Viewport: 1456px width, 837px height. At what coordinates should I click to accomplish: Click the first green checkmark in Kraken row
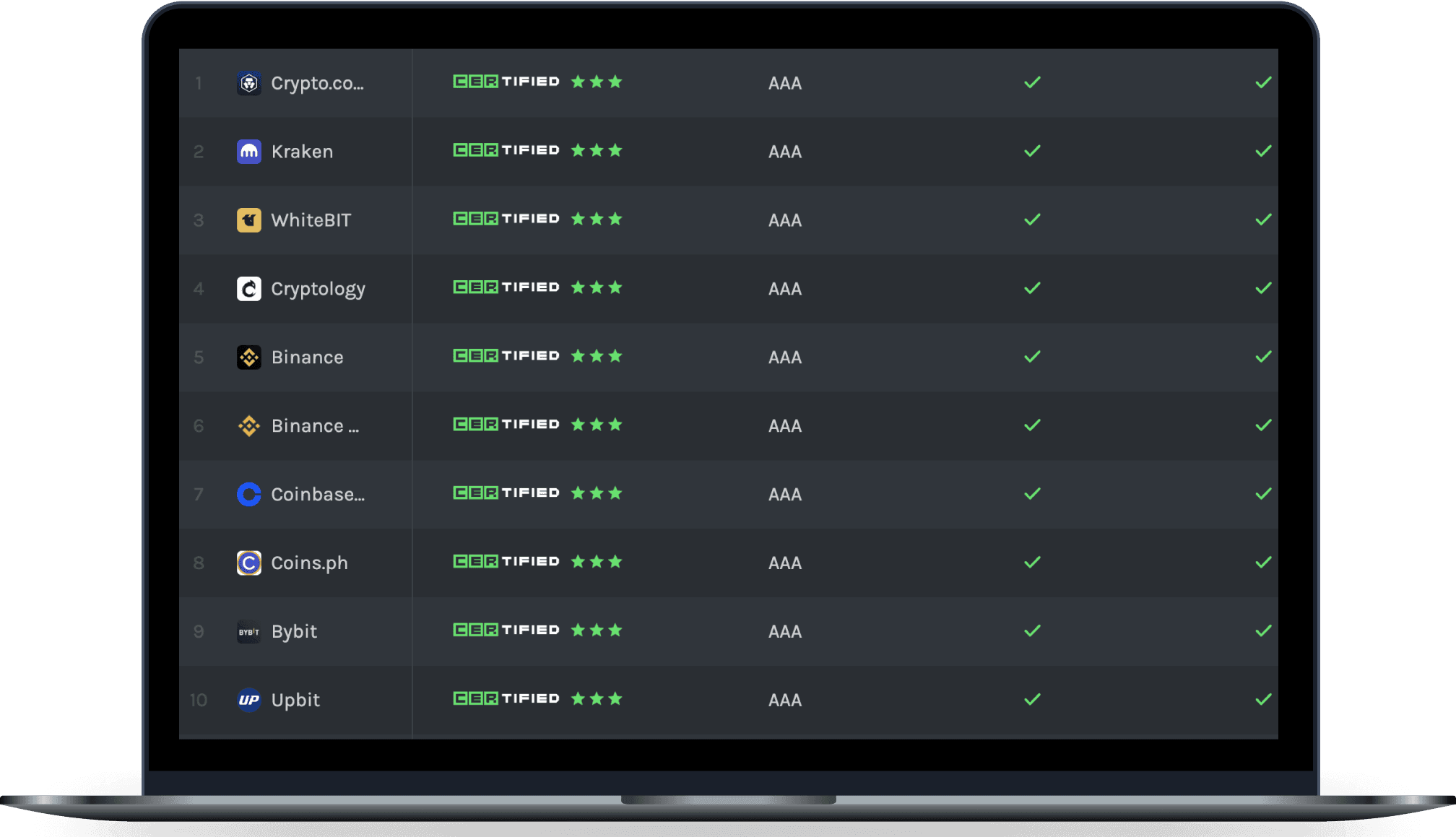1033,151
